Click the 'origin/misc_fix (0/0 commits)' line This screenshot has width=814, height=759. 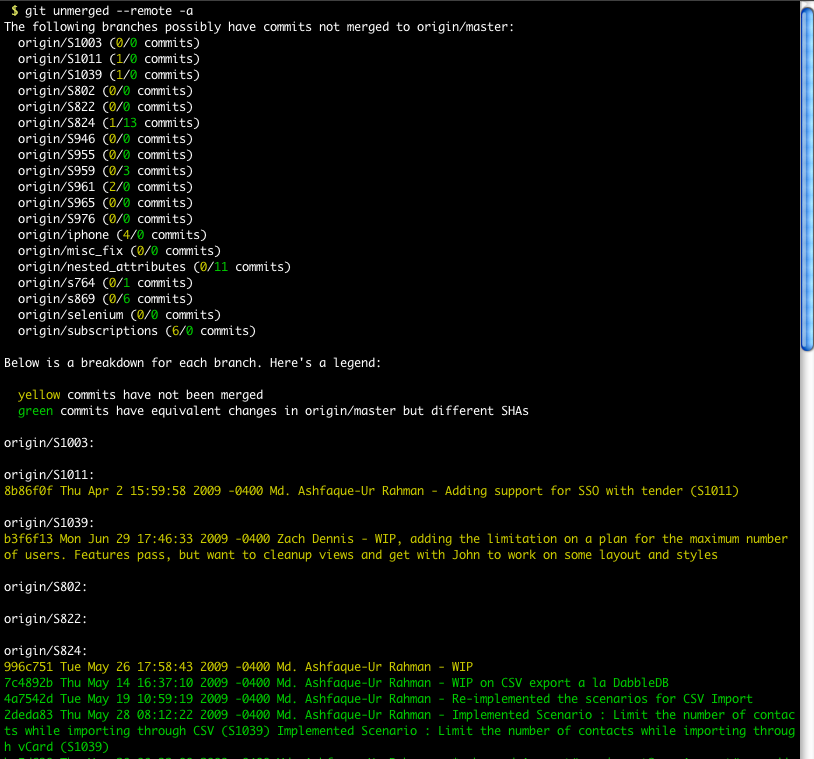tap(119, 251)
